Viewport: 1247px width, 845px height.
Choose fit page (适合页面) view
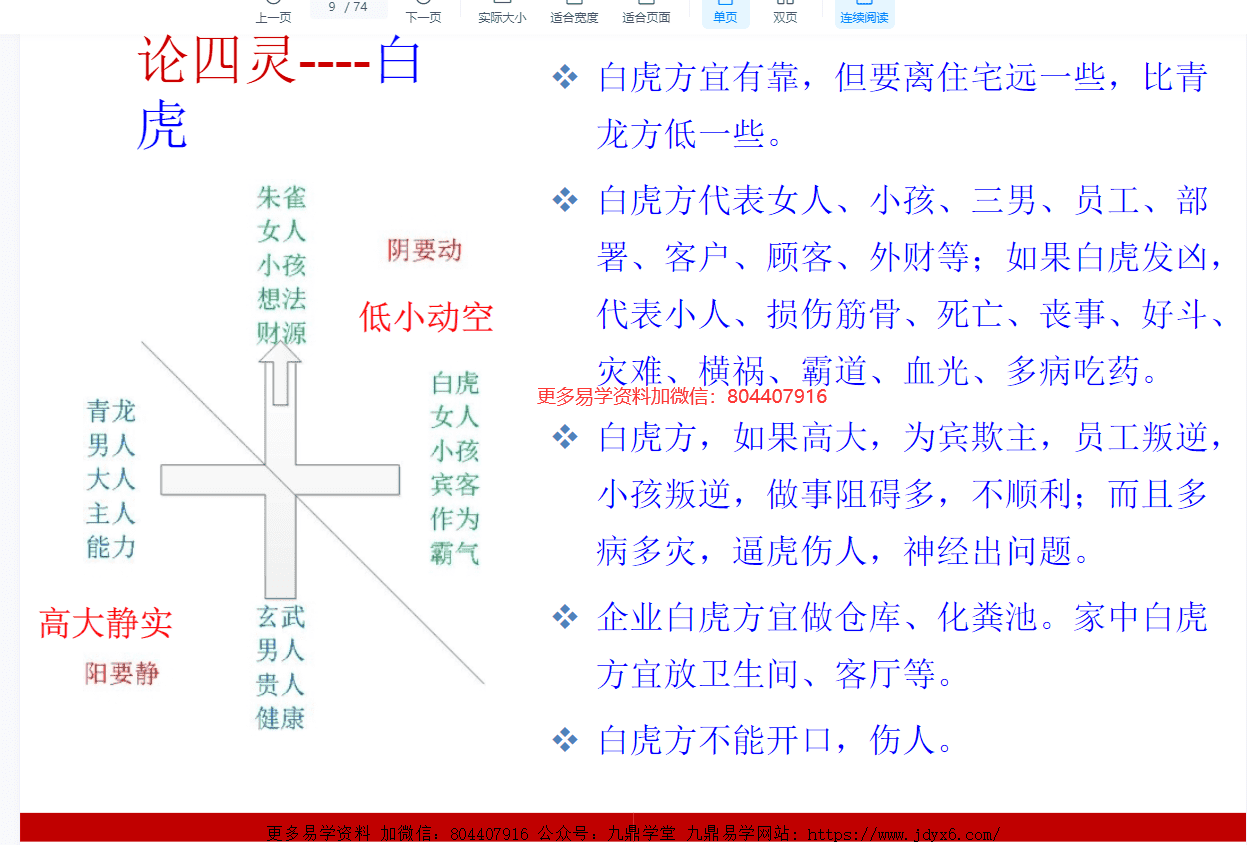(x=646, y=12)
